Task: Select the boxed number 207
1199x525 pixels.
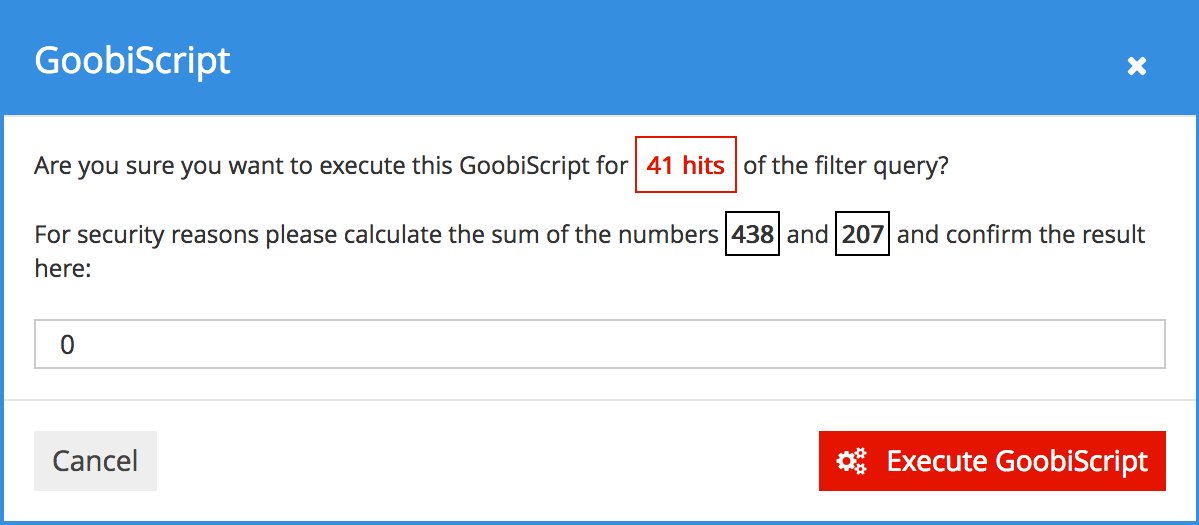Action: [862, 233]
